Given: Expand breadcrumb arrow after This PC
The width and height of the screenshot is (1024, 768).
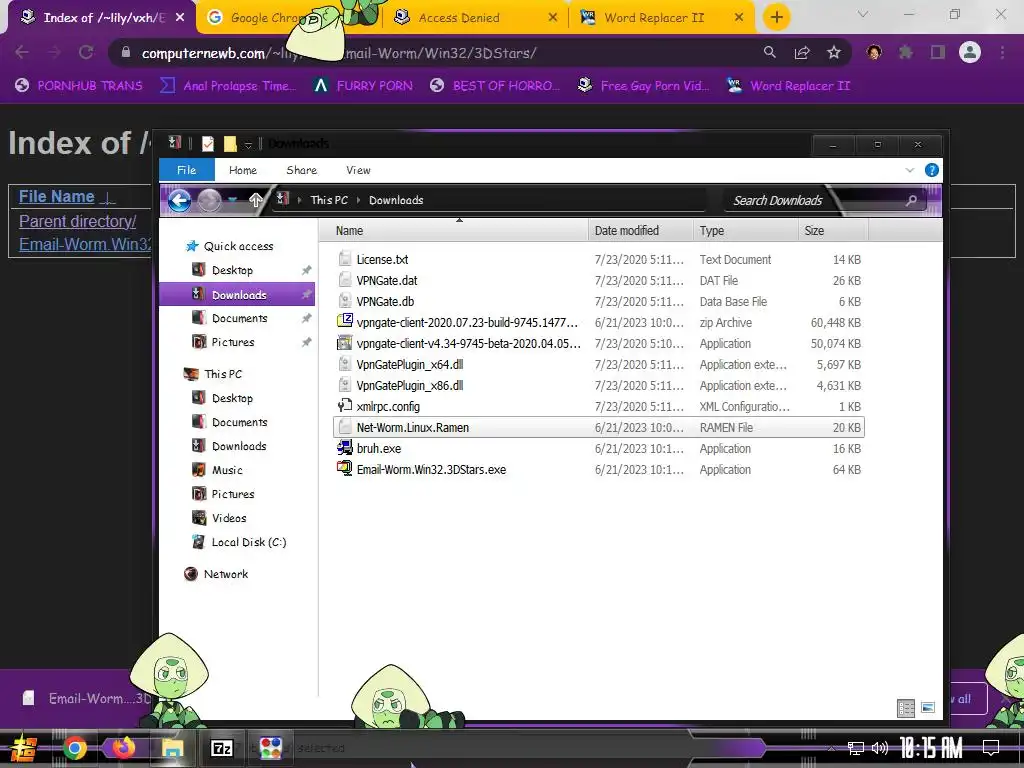Looking at the screenshot, I should (x=359, y=200).
